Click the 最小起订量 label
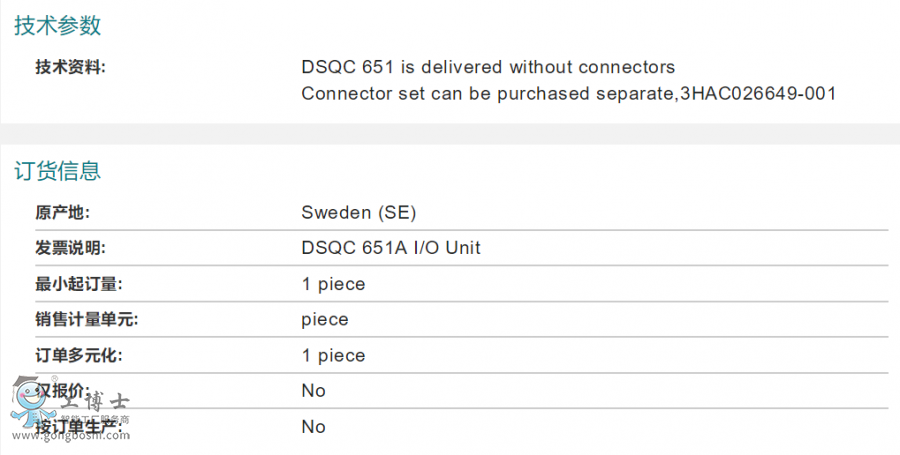The image size is (900, 455). click(78, 284)
